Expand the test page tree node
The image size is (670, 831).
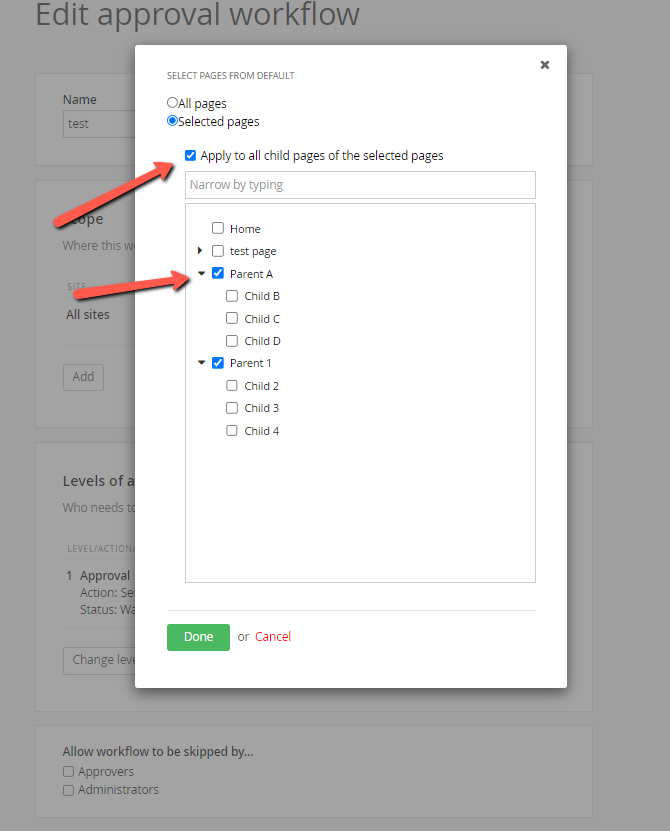point(200,250)
